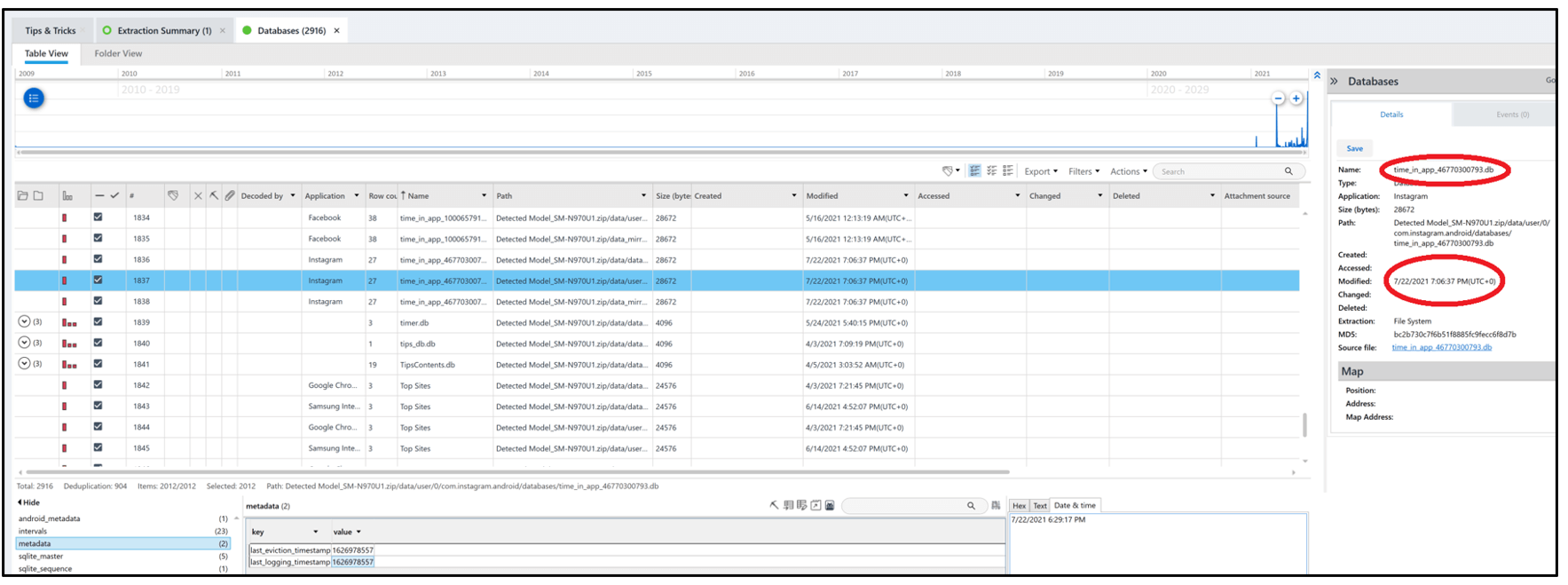Viewport: 1568px width, 585px height.
Task: Zoom in the timeline with plus icon
Action: 1296,99
